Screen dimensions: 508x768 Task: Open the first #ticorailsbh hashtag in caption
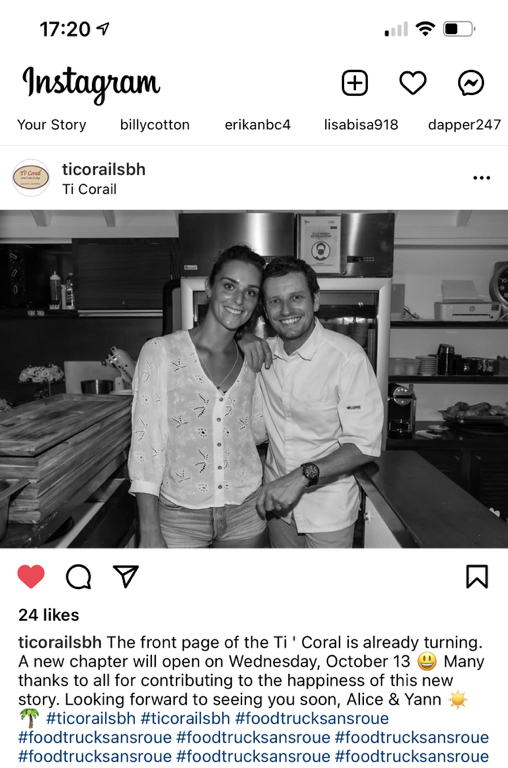(91, 719)
